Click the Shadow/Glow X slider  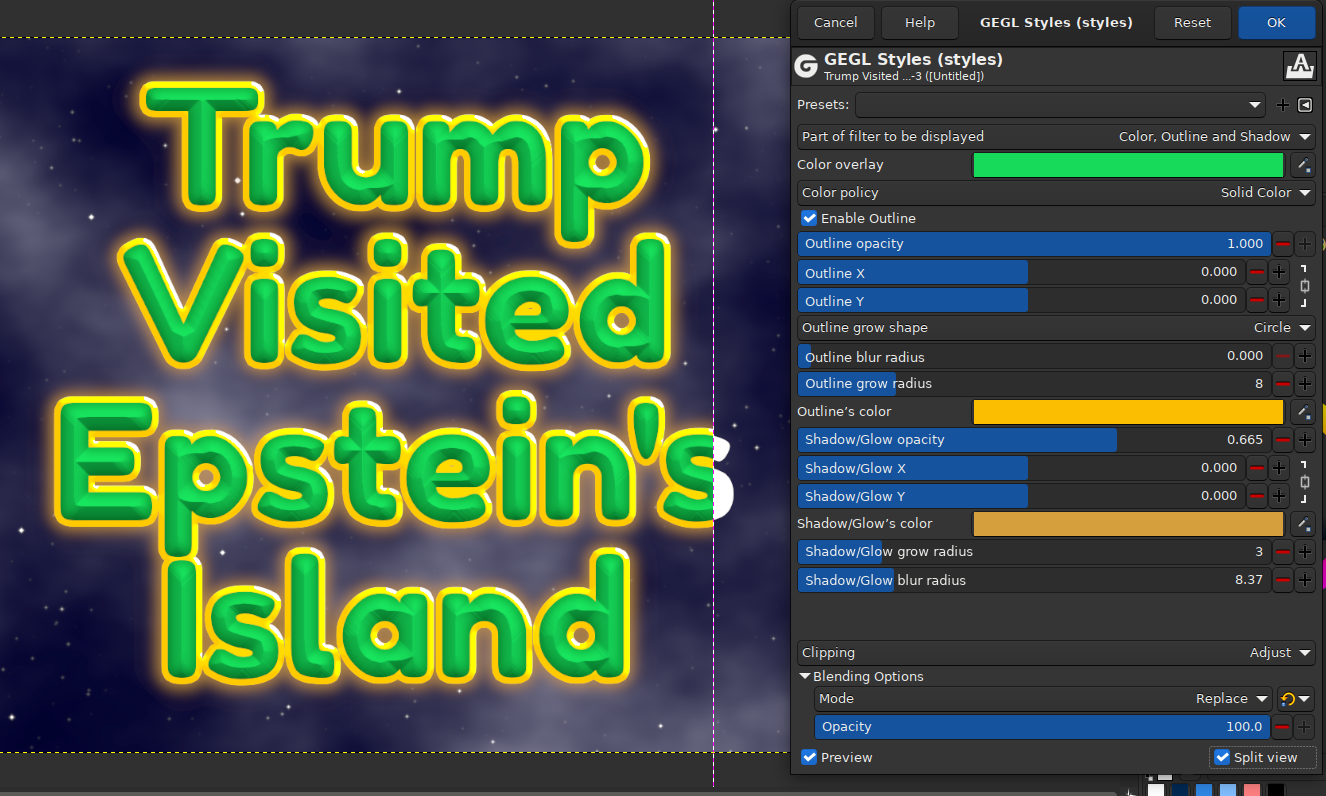1020,468
